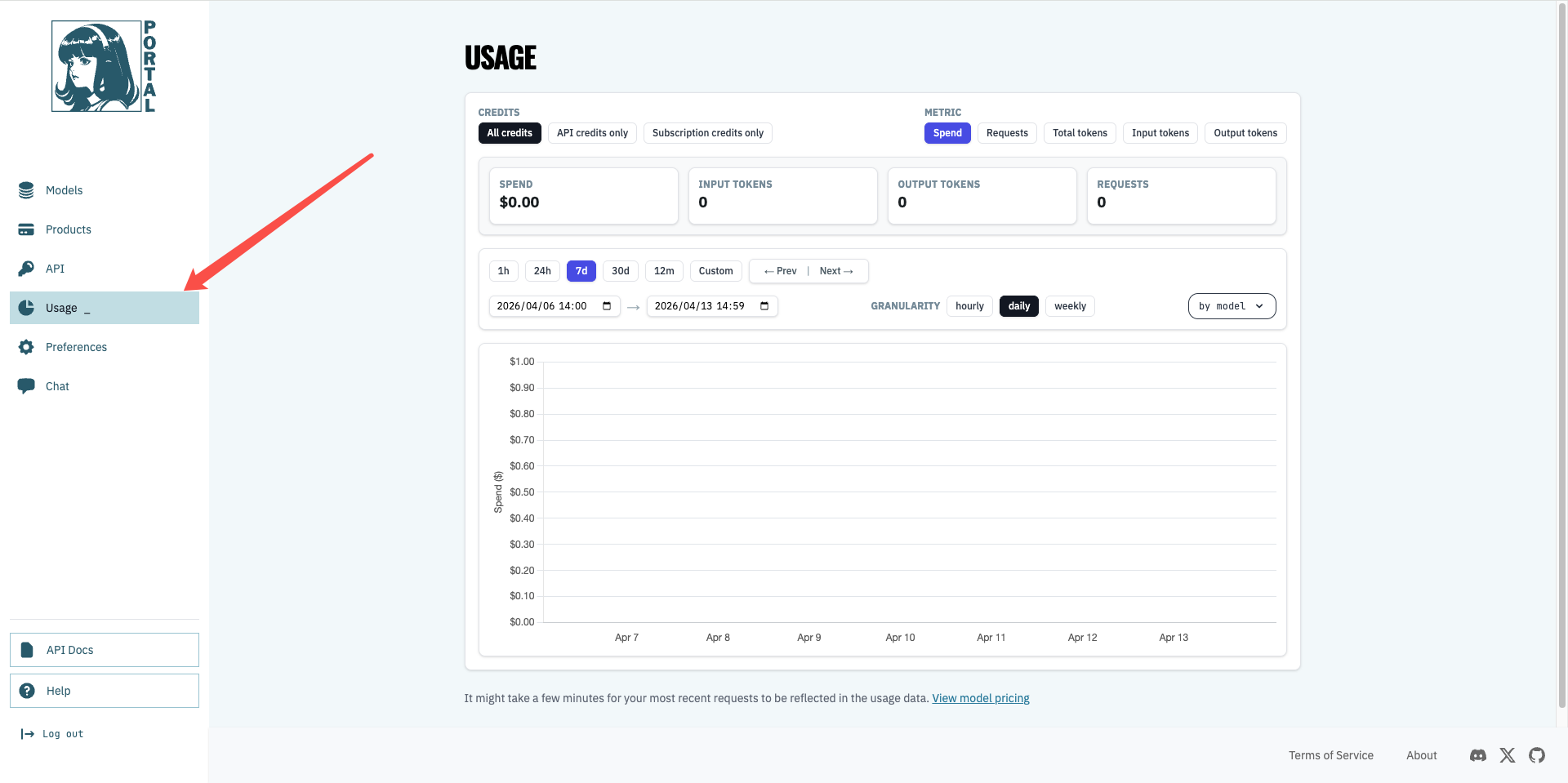The width and height of the screenshot is (1568, 783).
Task: Open end date calendar picker
Action: 764,306
